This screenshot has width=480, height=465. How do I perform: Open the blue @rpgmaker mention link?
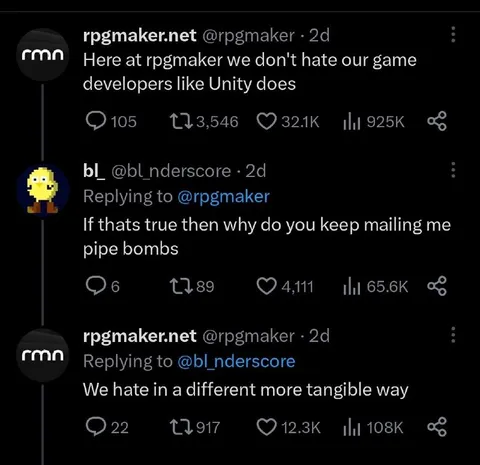pyautogui.click(x=223, y=197)
